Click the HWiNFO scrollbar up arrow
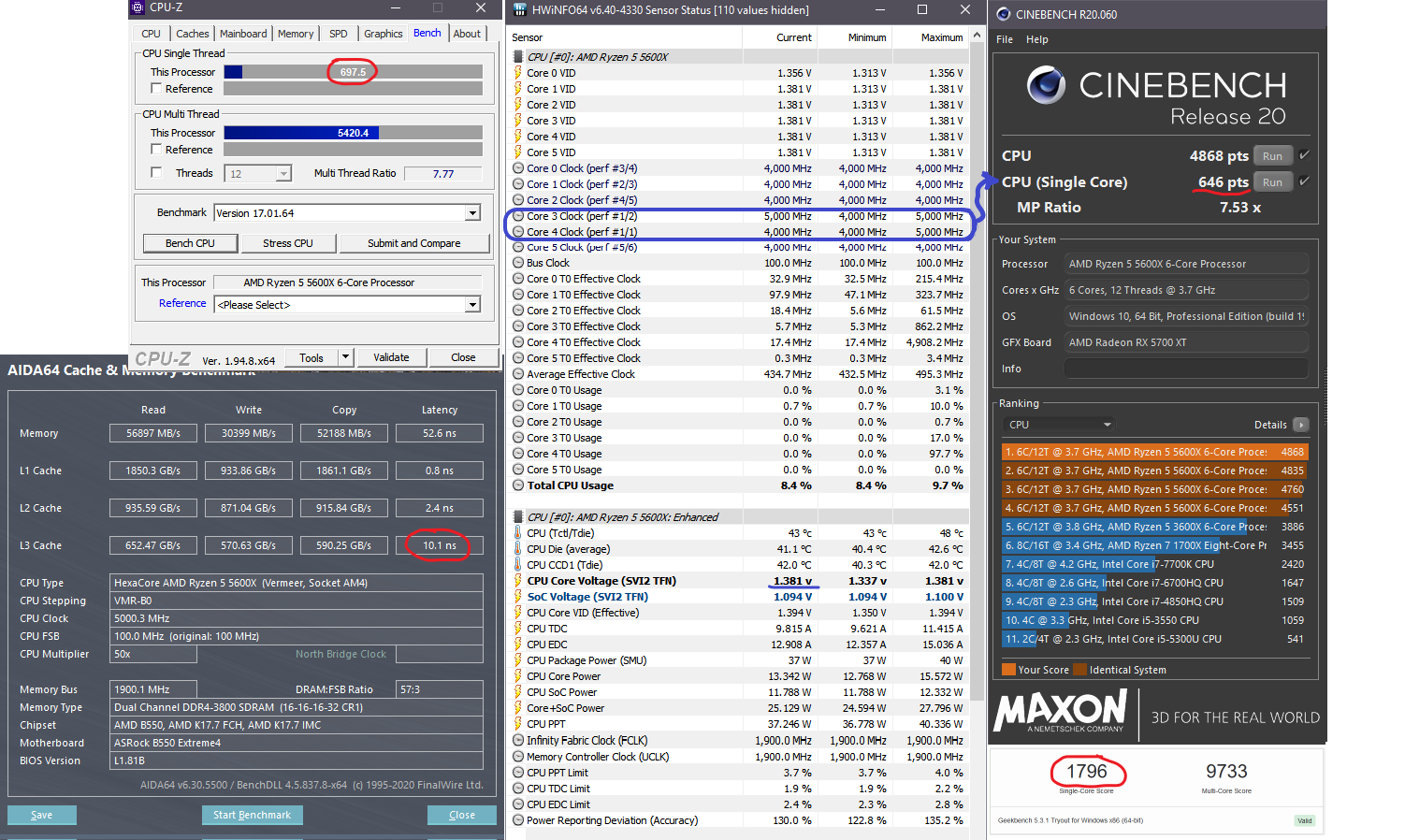This screenshot has width=1405, height=840. click(977, 36)
